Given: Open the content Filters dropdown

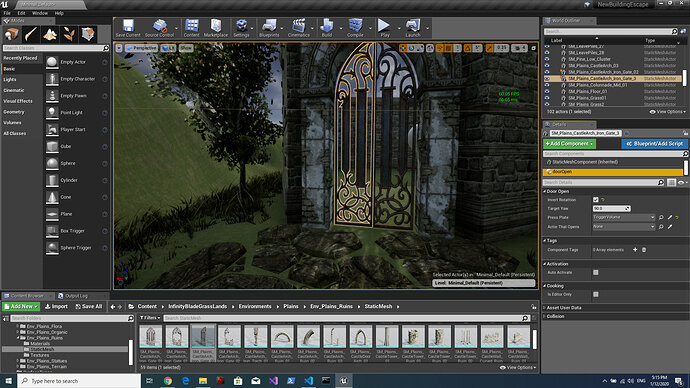Looking at the screenshot, I should point(150,318).
